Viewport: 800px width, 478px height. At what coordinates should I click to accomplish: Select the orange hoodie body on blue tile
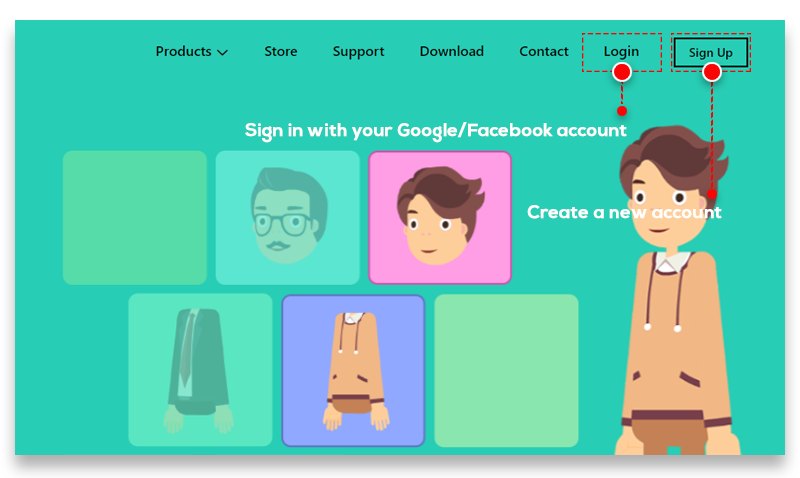click(x=353, y=370)
